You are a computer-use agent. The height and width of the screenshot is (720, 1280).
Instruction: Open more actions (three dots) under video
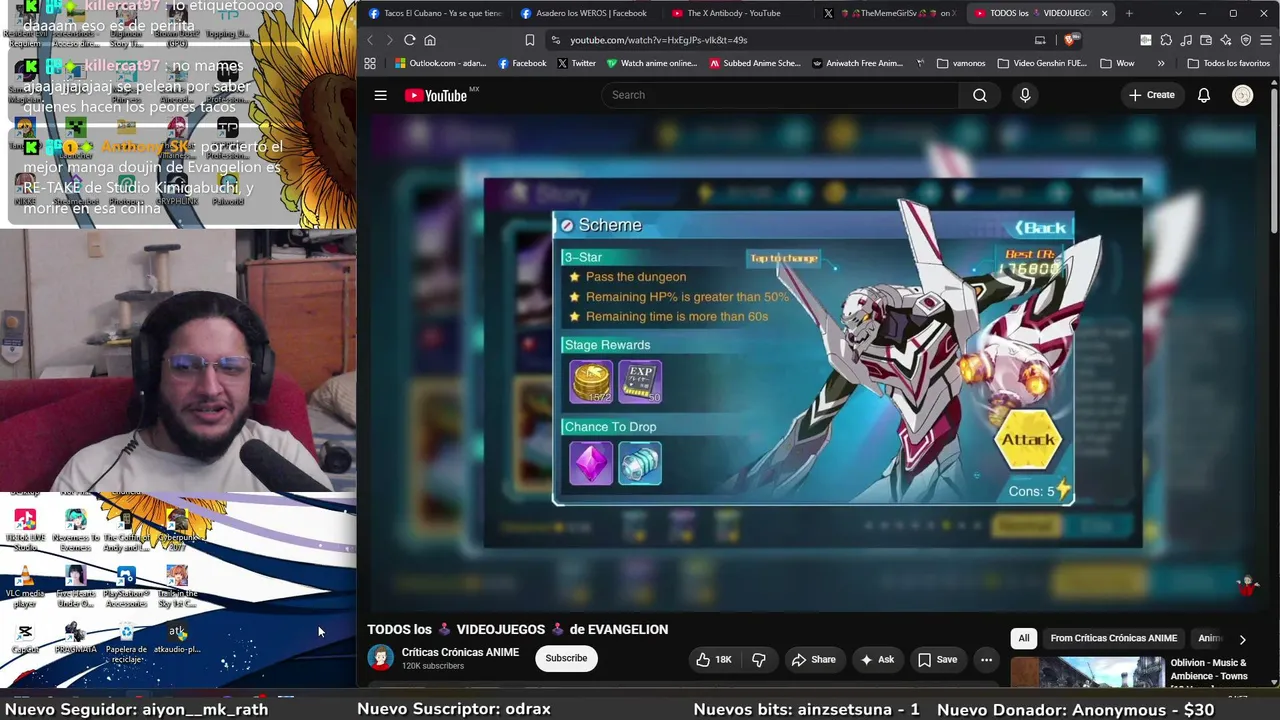point(986,659)
